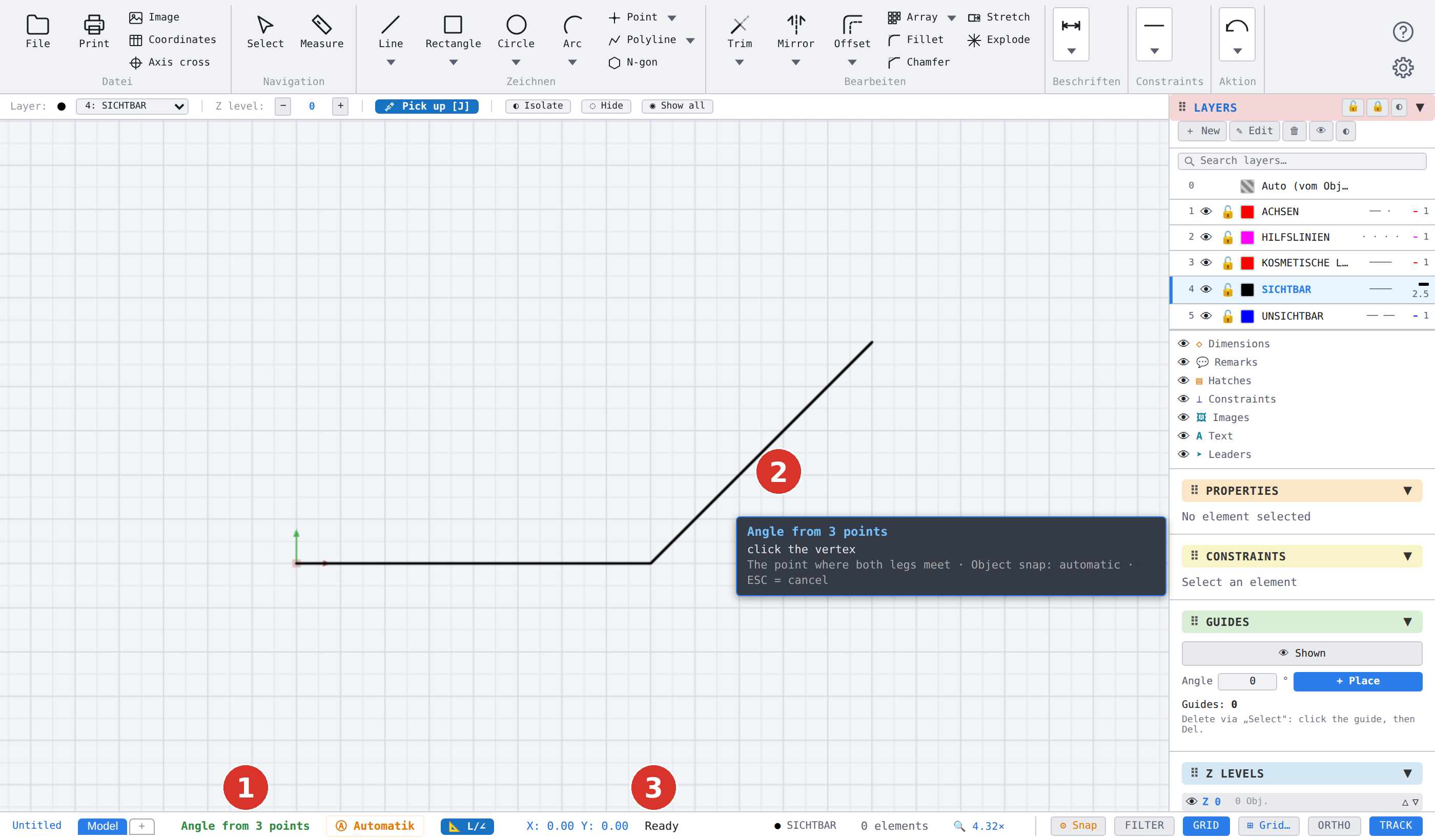The image size is (1435, 840).
Task: Click the Isolate button
Action: click(538, 106)
